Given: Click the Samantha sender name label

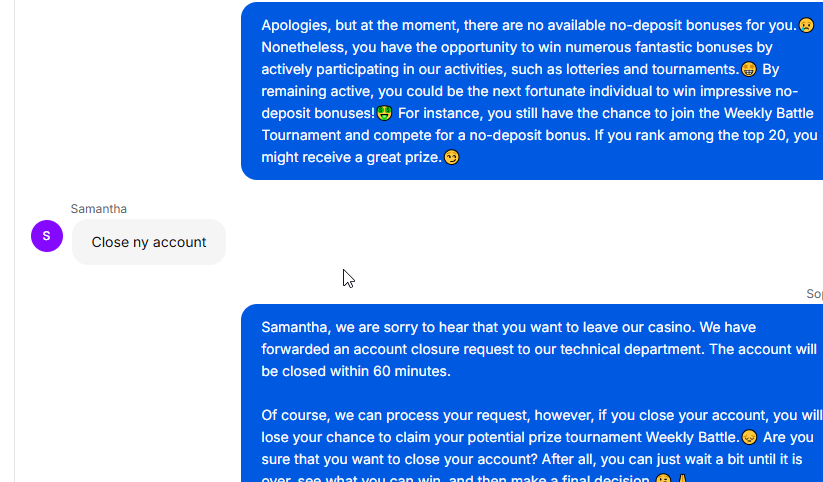Looking at the screenshot, I should click(99, 209).
